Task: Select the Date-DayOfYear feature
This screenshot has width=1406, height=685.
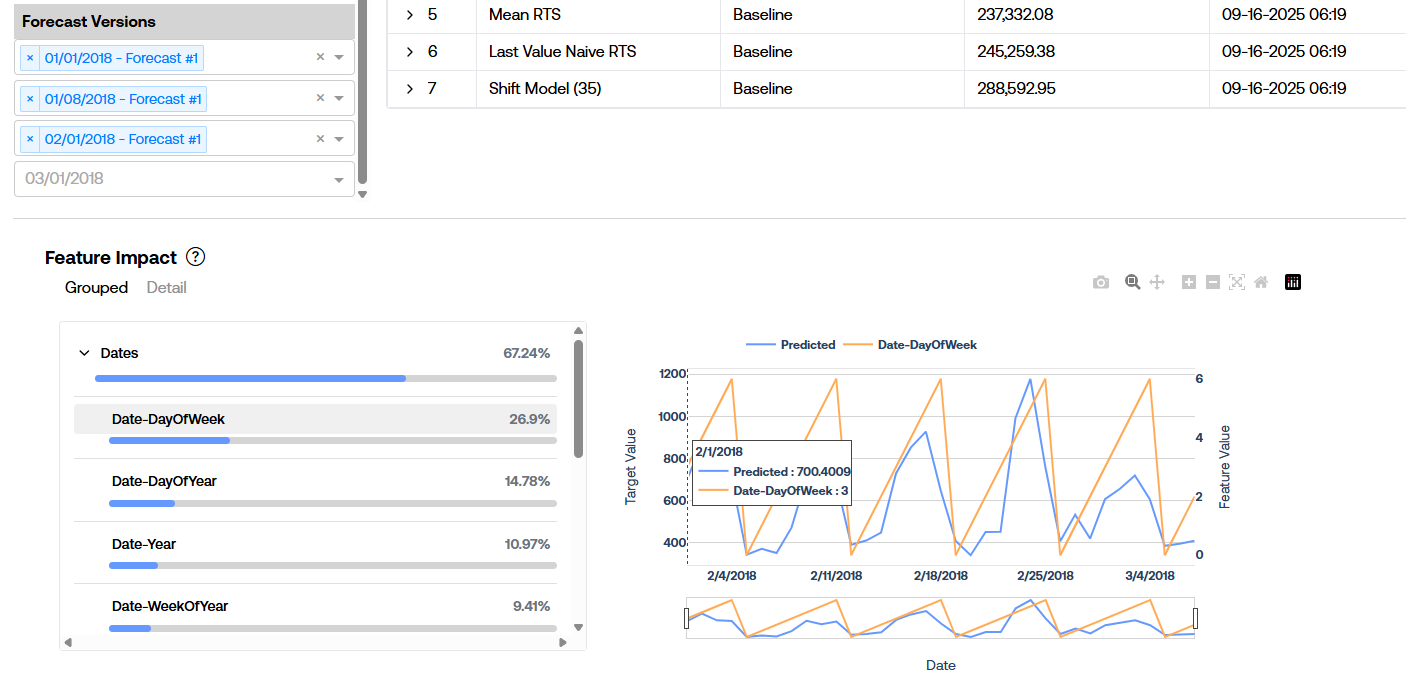Action: (164, 481)
